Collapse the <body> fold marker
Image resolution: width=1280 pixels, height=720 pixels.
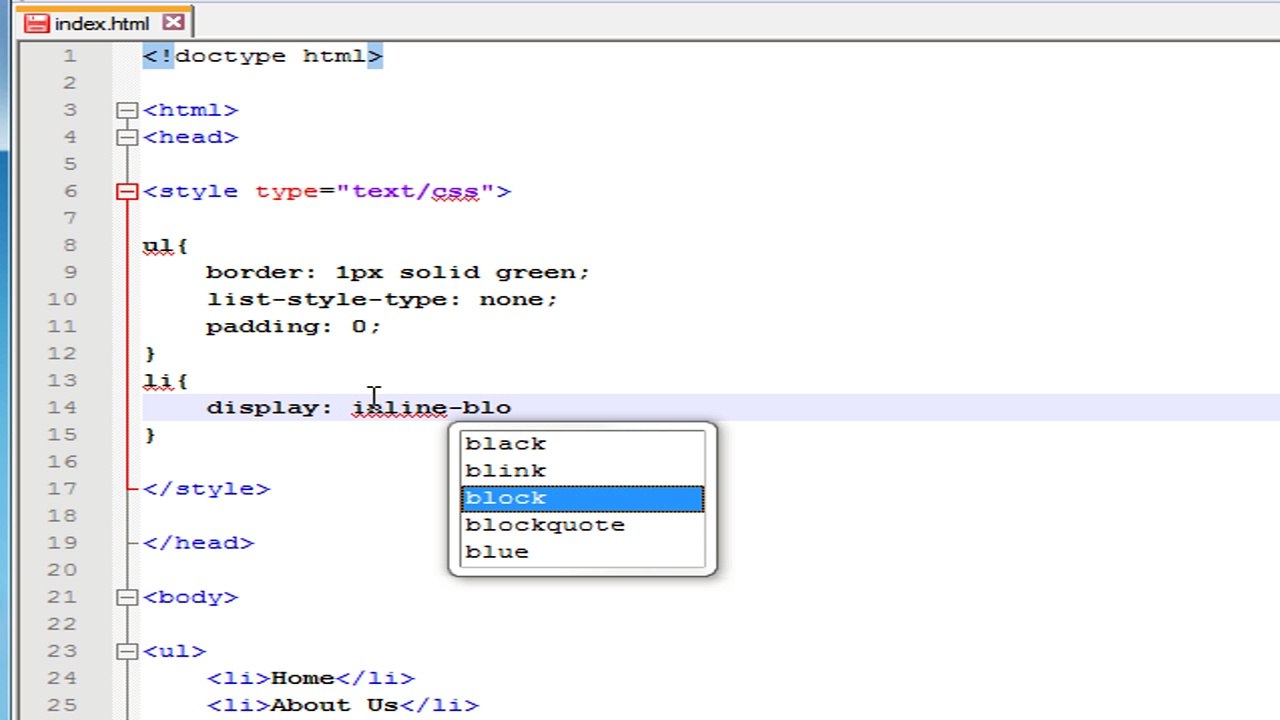tap(127, 597)
